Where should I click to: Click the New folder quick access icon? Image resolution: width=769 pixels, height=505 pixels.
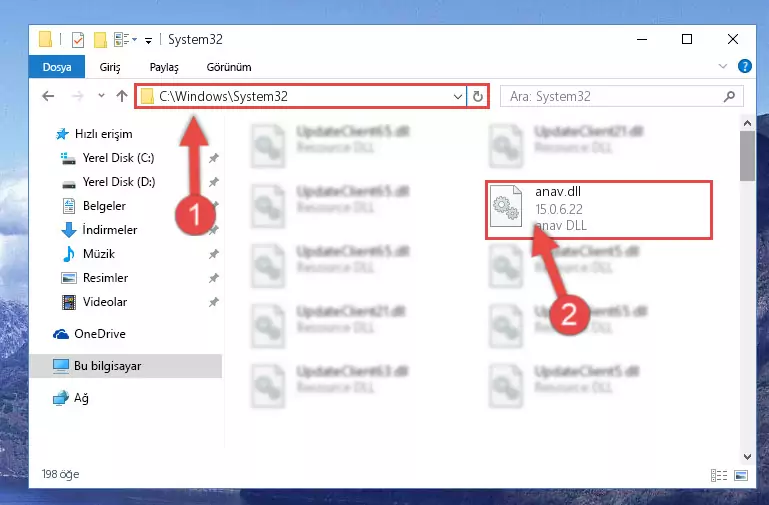tap(101, 40)
